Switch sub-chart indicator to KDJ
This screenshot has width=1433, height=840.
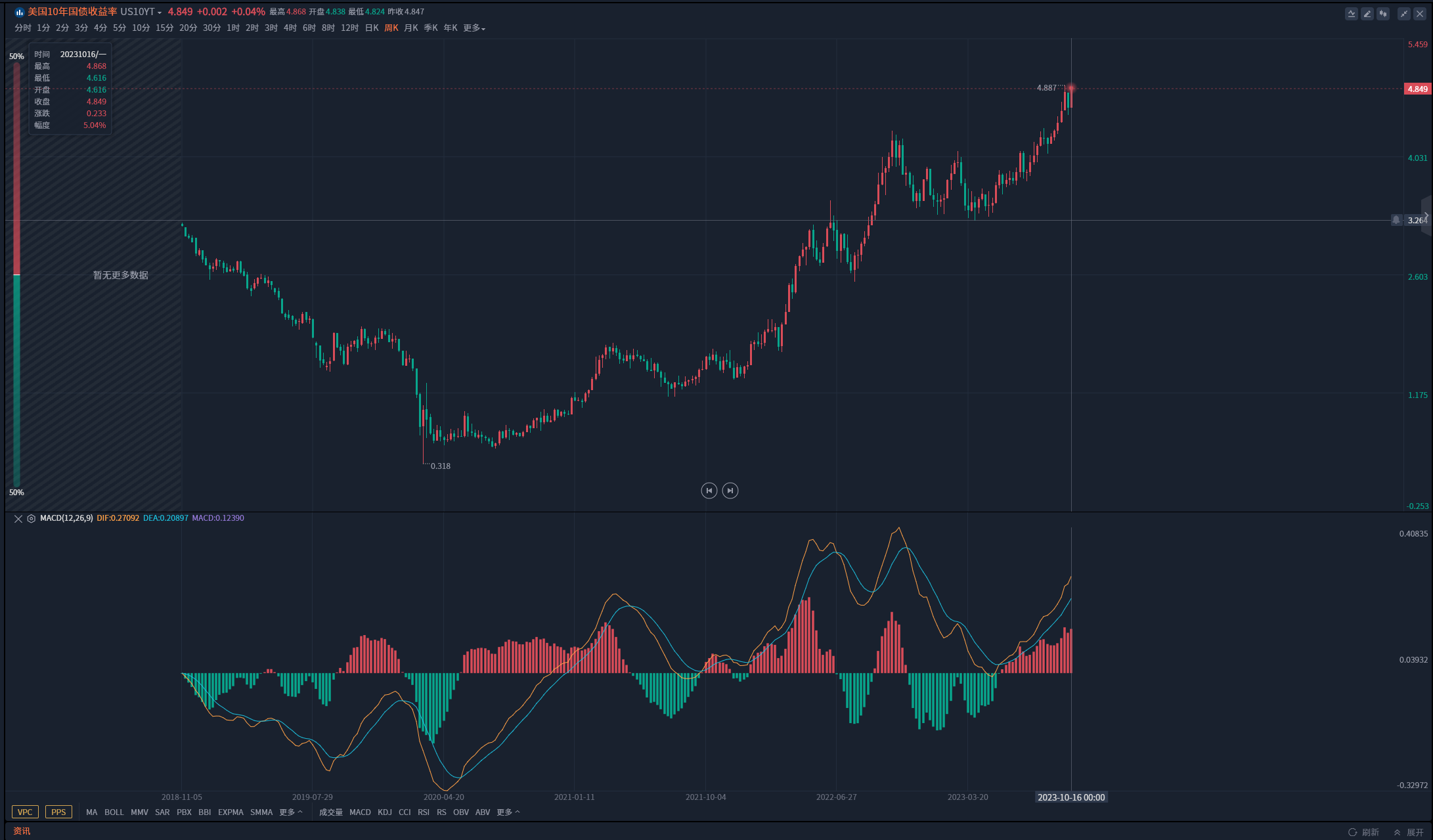point(385,812)
